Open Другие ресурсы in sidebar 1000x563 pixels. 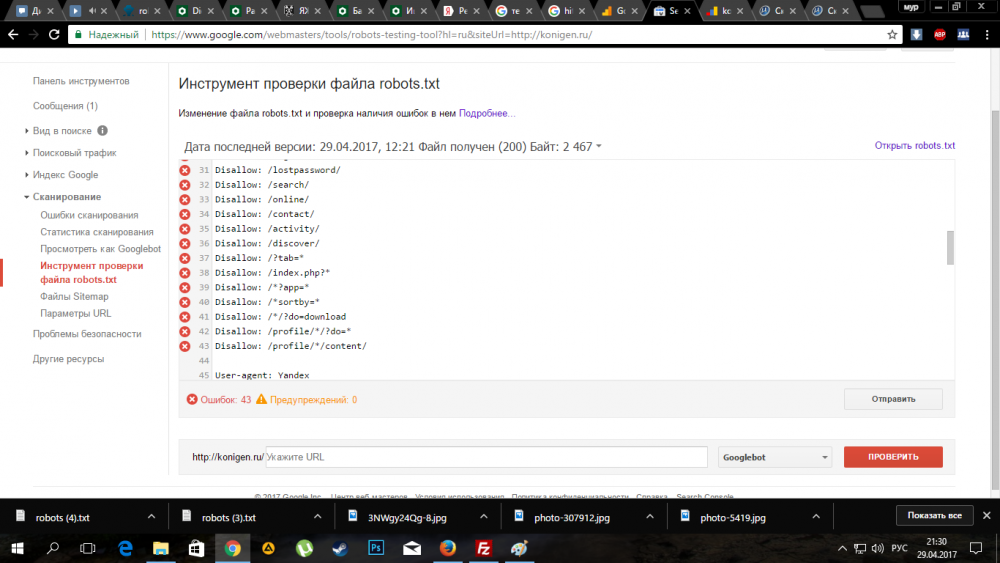68,359
